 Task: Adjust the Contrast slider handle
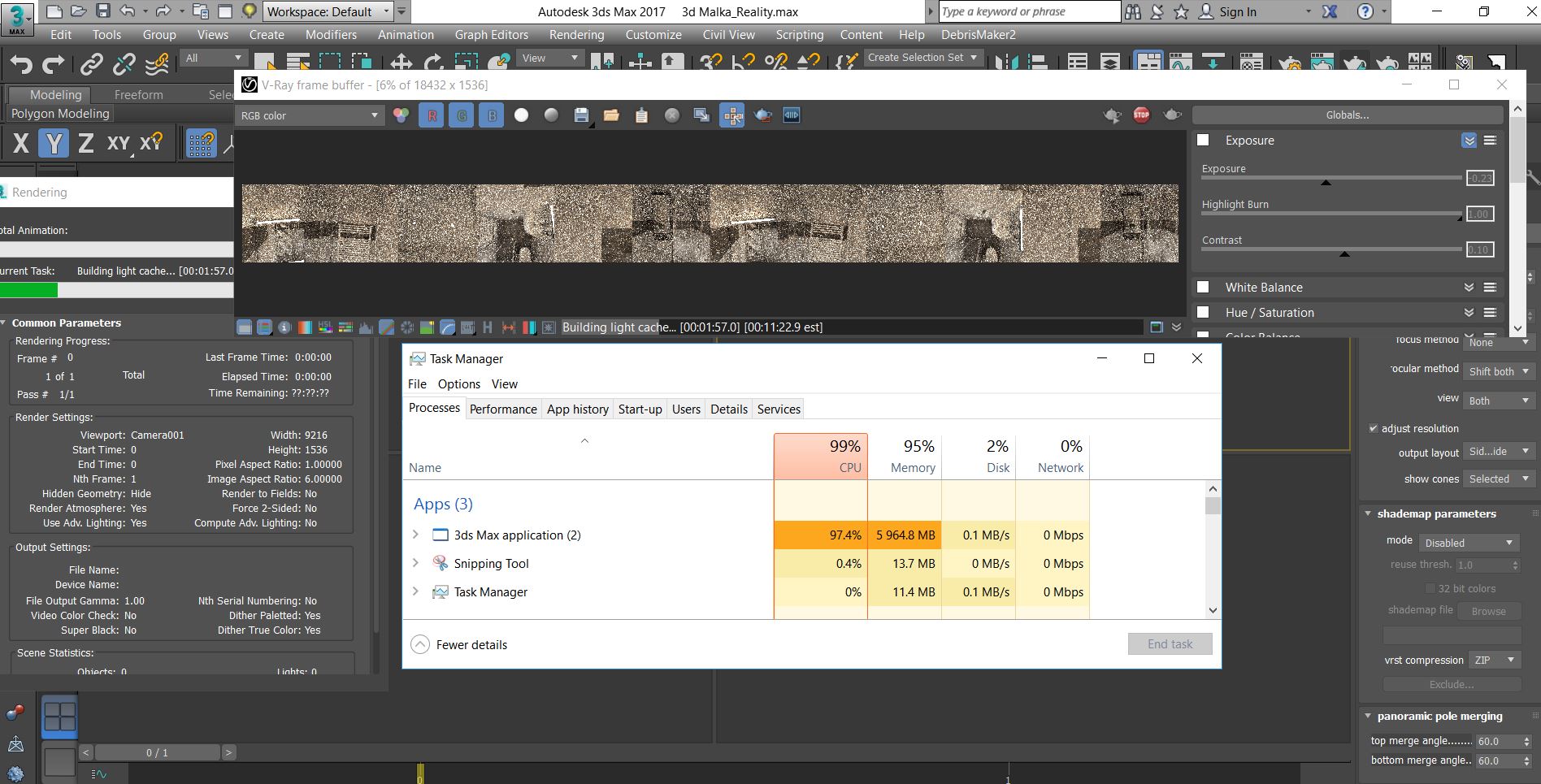(1344, 253)
